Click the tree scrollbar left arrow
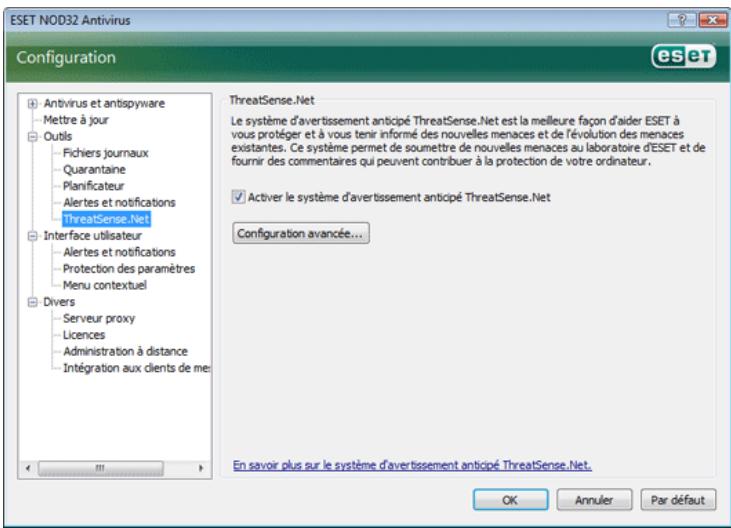Screen dimensions: 731x528 (x=28, y=468)
